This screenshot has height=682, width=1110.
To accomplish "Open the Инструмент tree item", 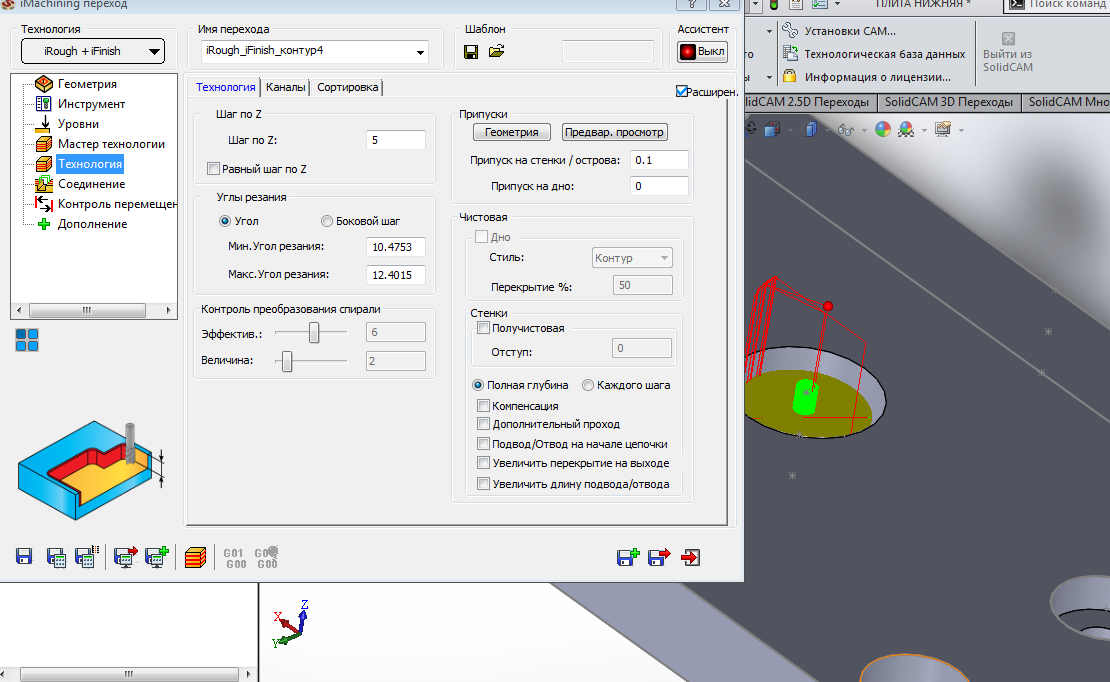I will (91, 103).
